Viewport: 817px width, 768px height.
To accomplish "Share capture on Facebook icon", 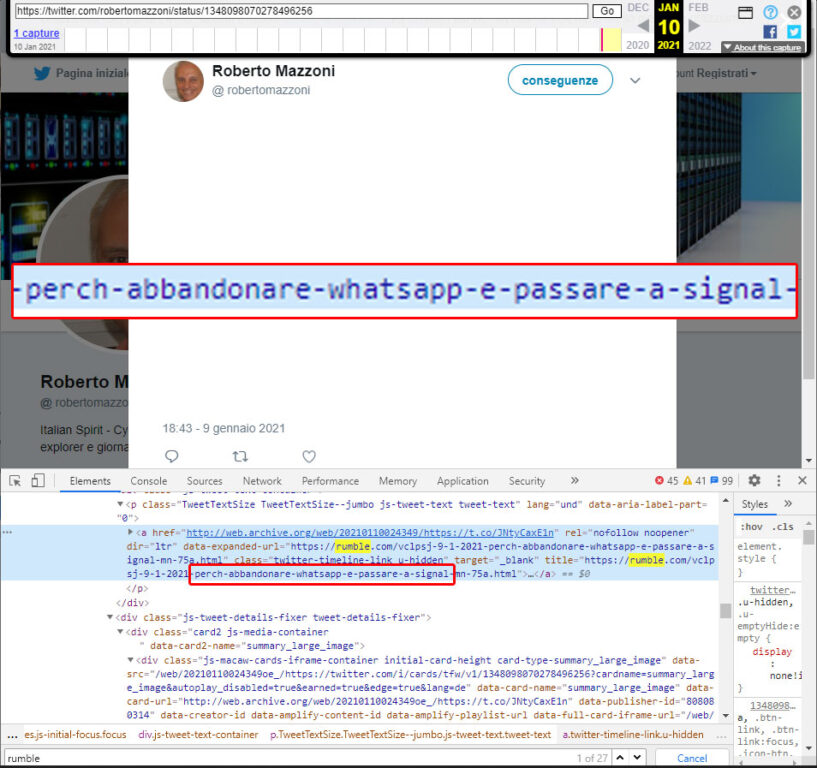I will [770, 32].
